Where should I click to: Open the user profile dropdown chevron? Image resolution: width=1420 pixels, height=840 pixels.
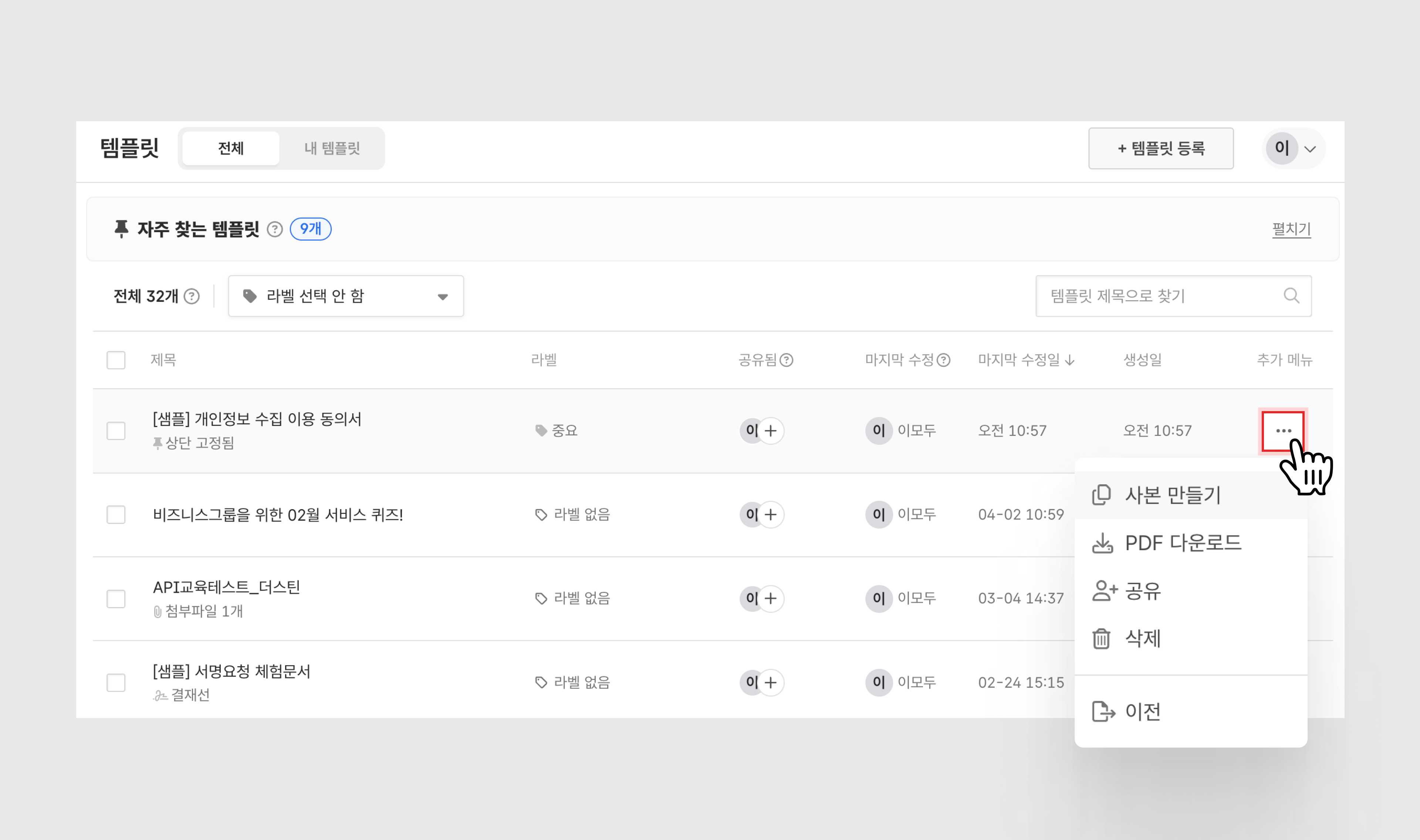pos(1310,149)
